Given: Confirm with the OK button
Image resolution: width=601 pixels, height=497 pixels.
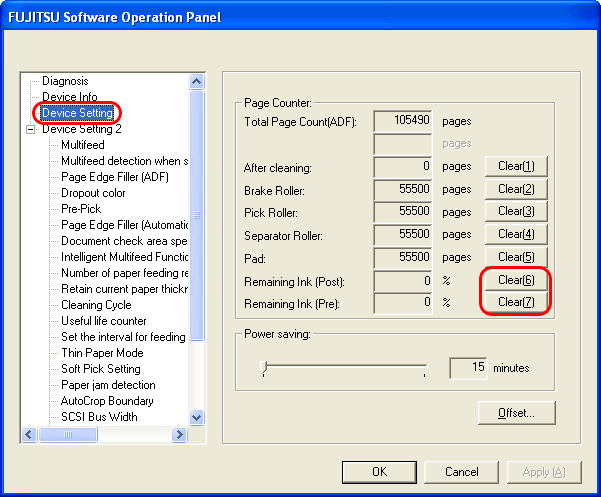Looking at the screenshot, I should pyautogui.click(x=379, y=472).
